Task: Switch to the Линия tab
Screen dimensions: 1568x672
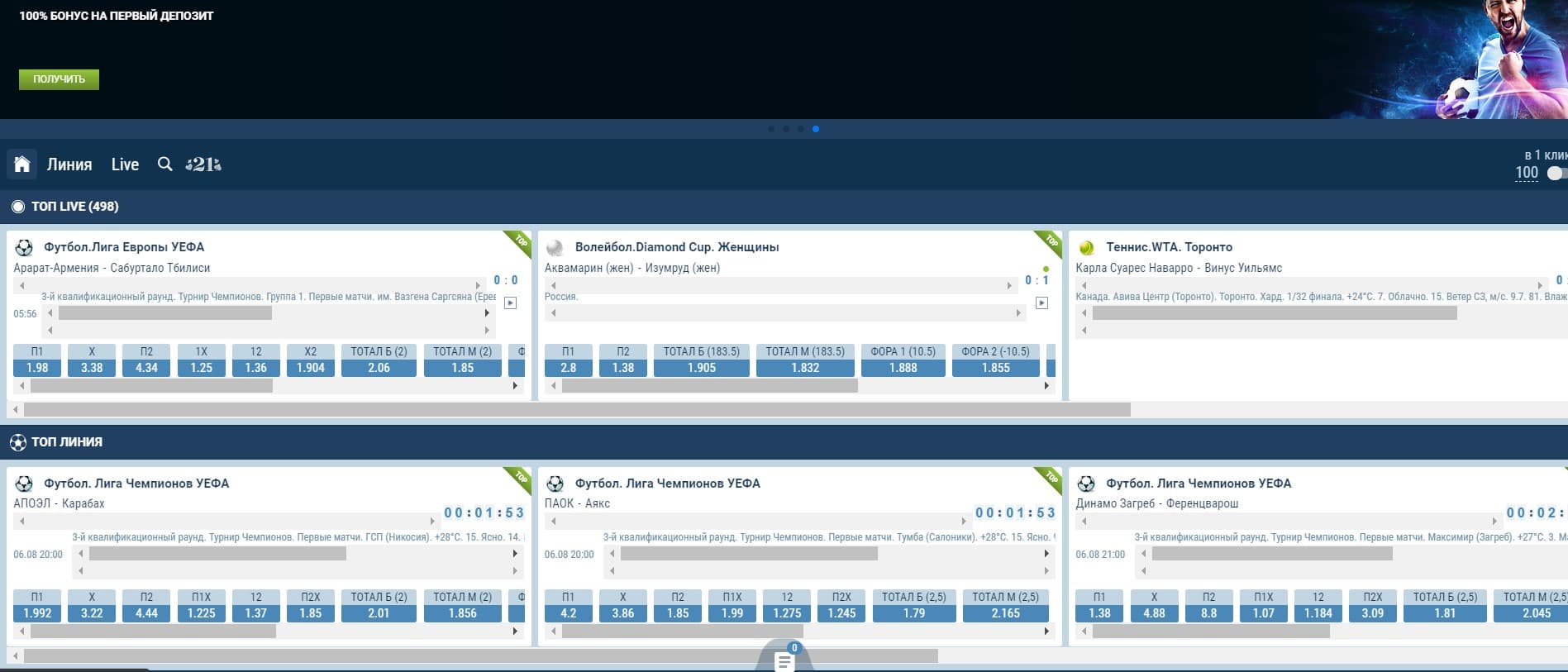Action: 69,164
